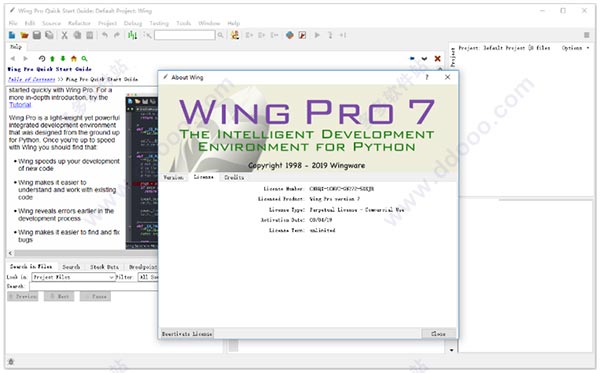Select the Search tab in bottom panel
Image resolution: width=600 pixels, height=373 pixels.
tap(71, 267)
